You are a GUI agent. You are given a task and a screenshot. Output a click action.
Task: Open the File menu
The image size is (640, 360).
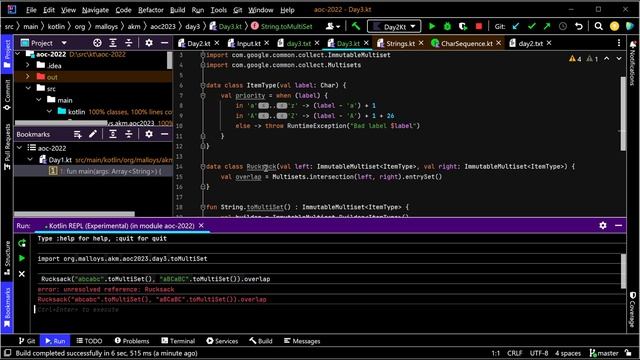point(31,10)
